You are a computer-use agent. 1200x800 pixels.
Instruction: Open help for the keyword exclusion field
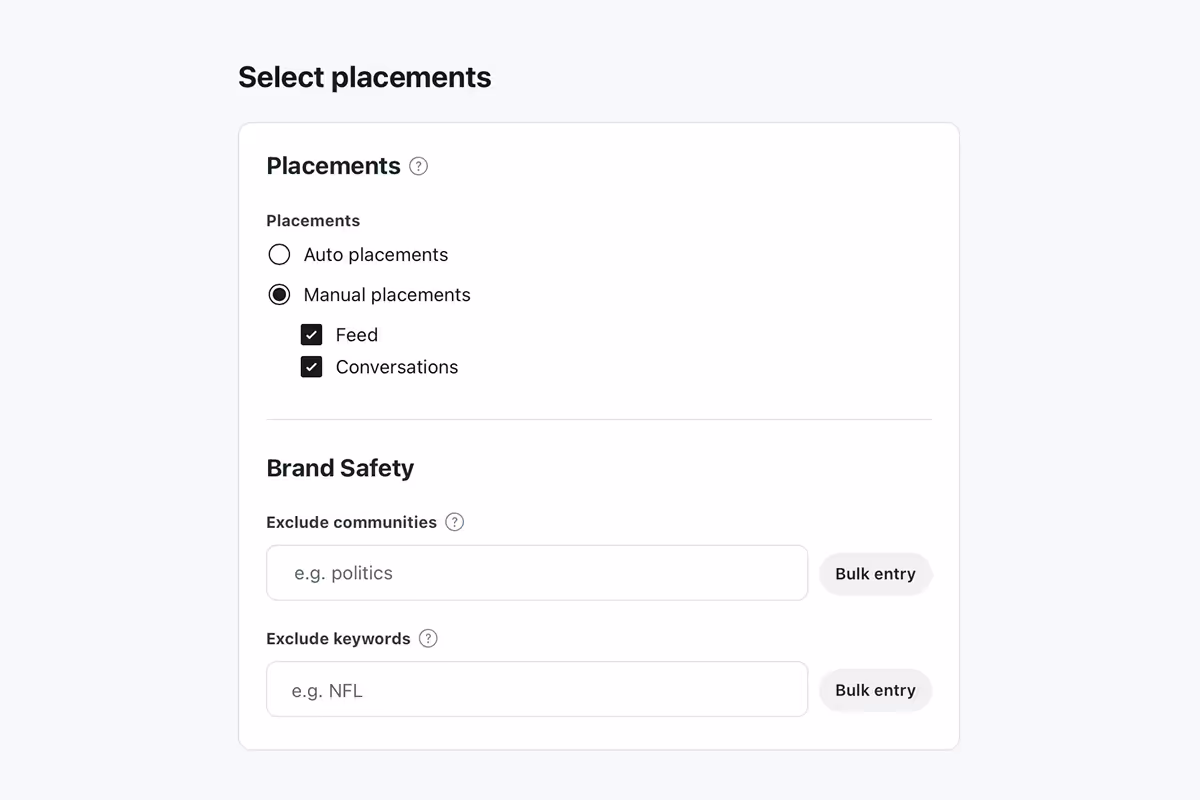point(428,638)
